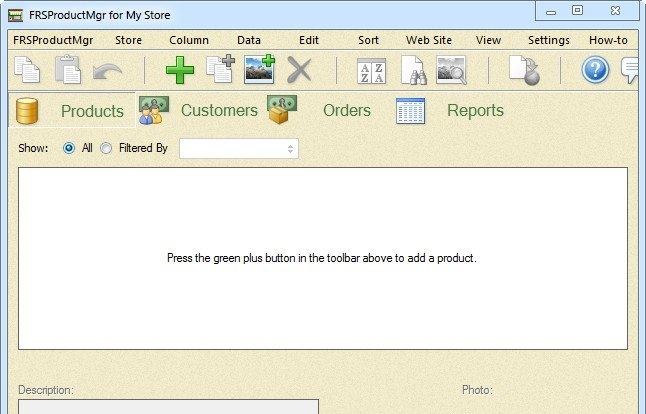Add a product with green plus

pos(180,70)
